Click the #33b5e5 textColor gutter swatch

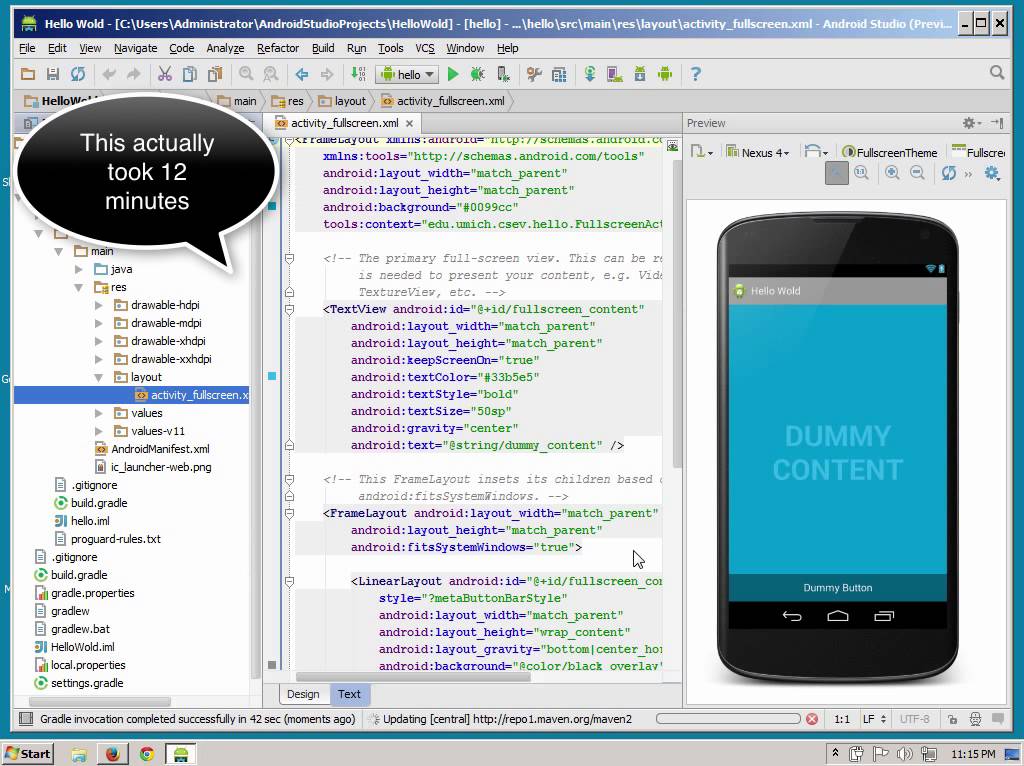[x=272, y=376]
